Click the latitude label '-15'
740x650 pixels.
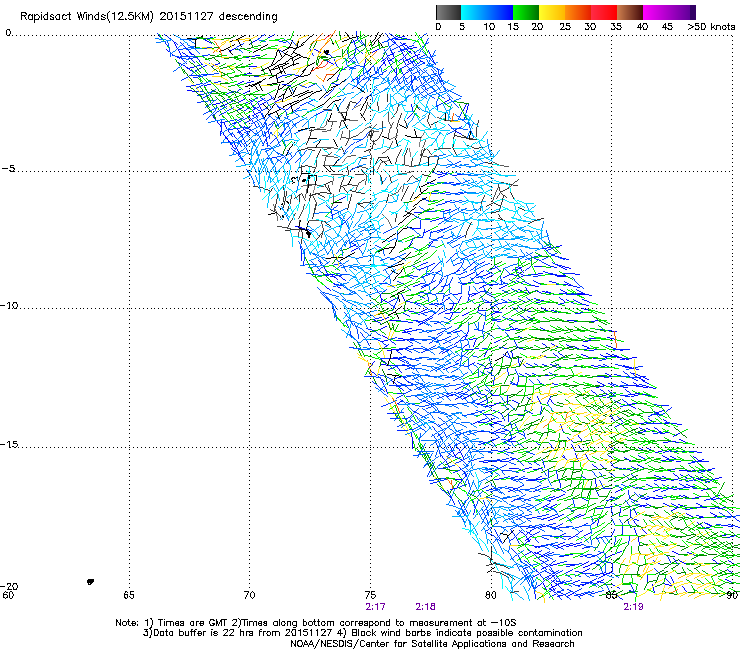tap(9, 444)
